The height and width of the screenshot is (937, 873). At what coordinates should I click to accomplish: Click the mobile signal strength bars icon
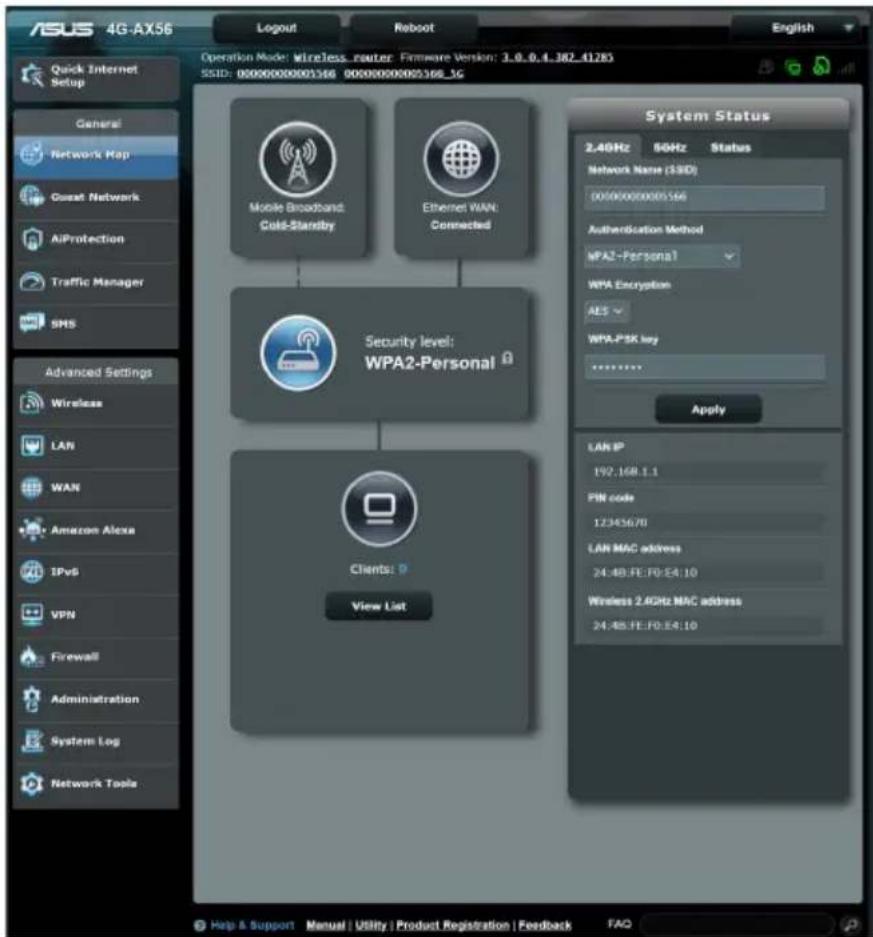847,69
